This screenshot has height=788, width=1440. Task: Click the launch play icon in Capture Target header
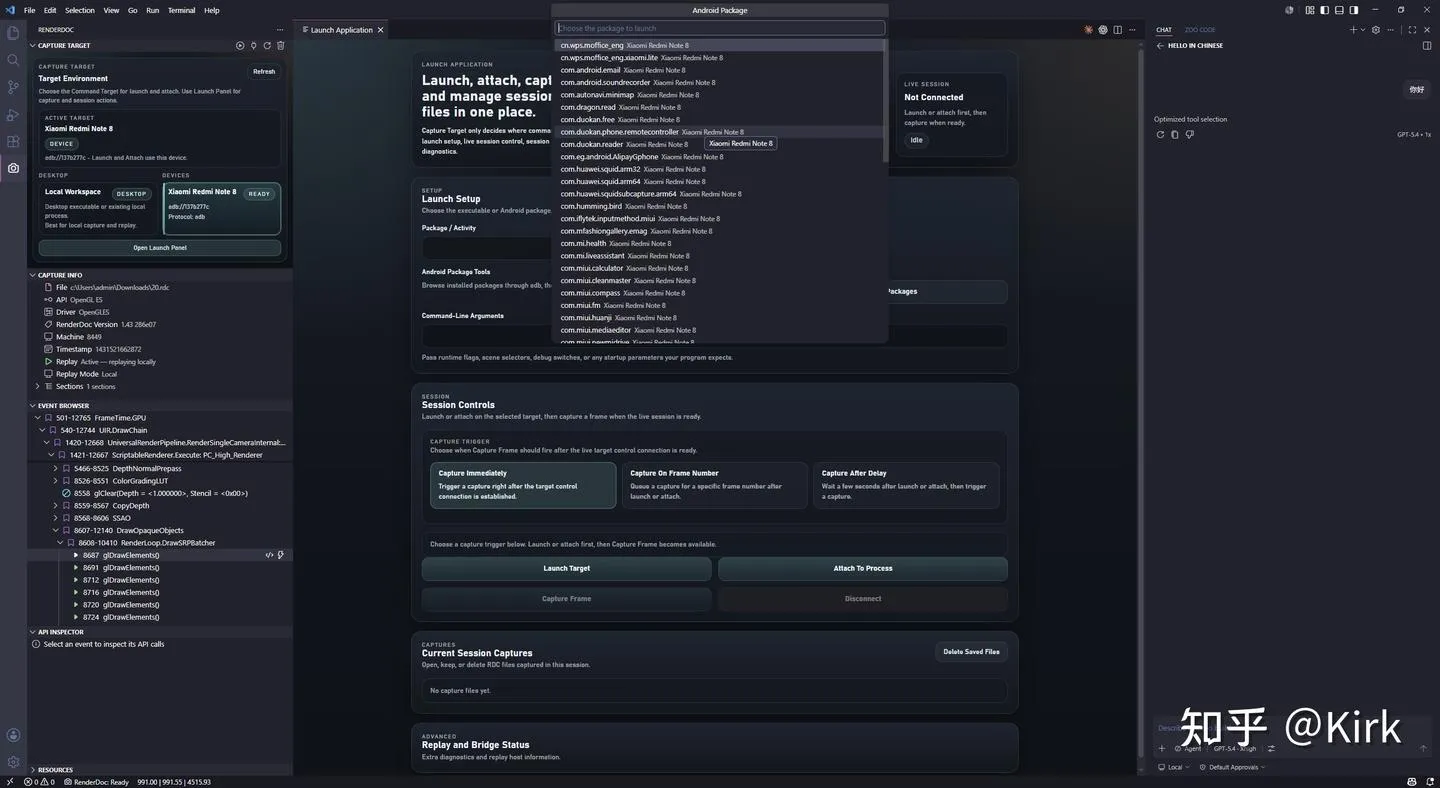240,45
